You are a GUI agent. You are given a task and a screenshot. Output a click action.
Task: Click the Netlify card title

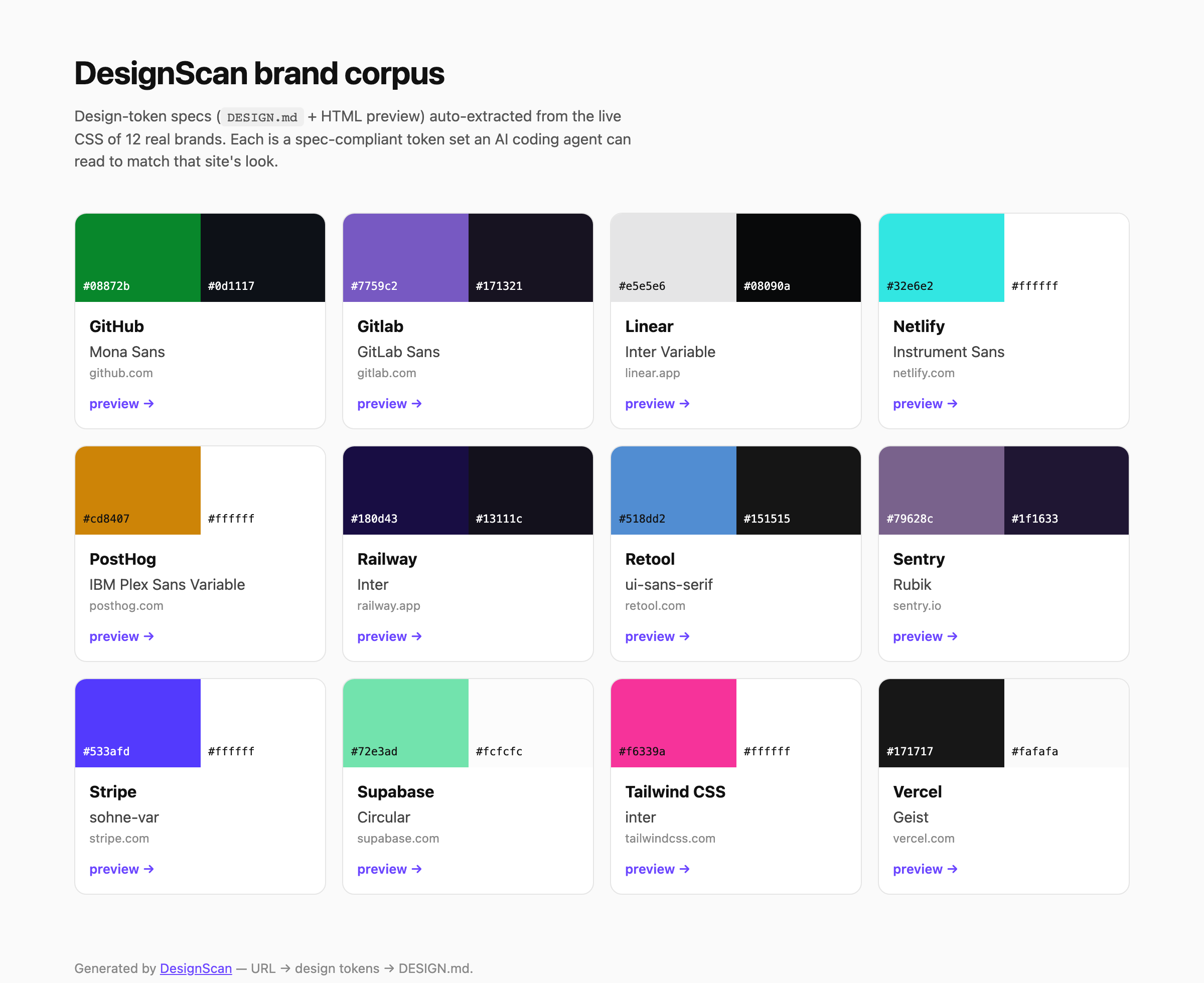coord(919,326)
